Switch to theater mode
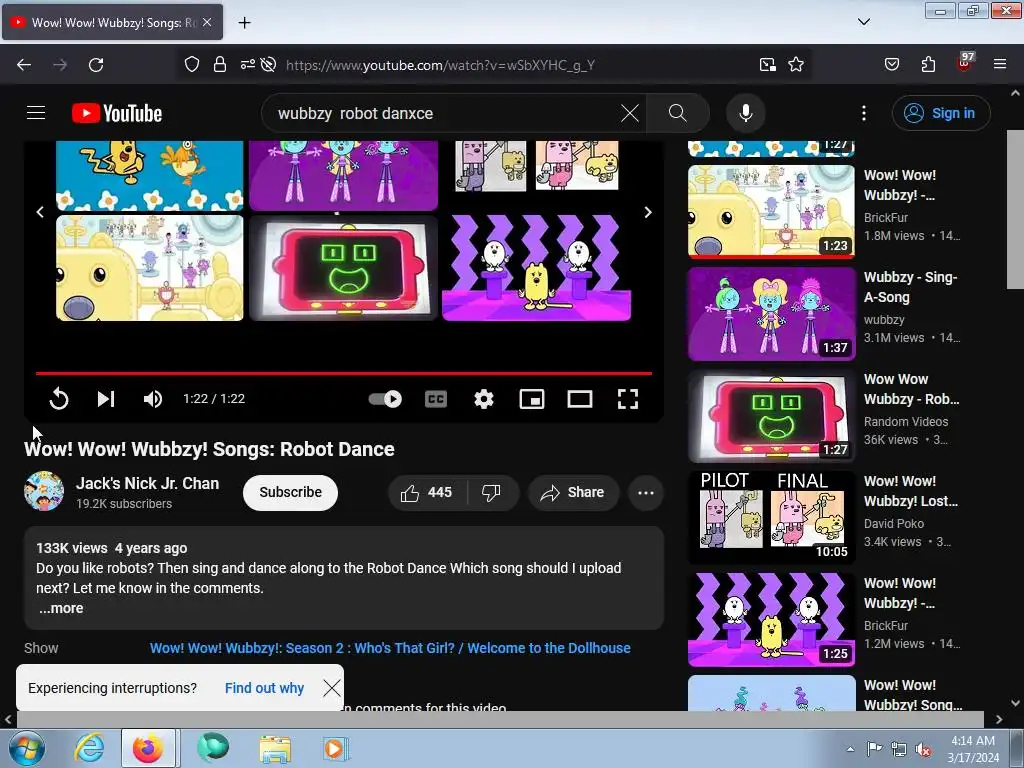 tap(580, 398)
